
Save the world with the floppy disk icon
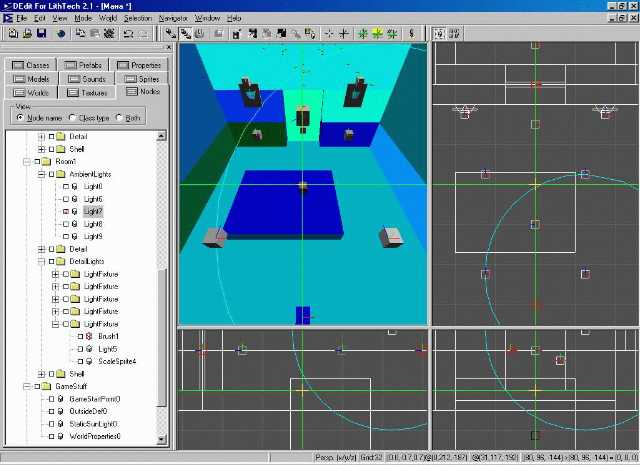coord(42,33)
